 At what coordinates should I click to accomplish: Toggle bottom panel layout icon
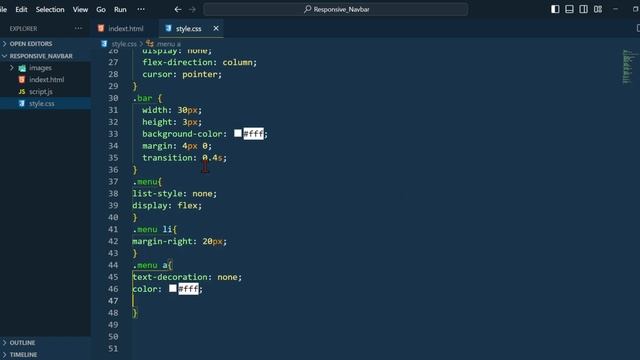click(x=569, y=9)
